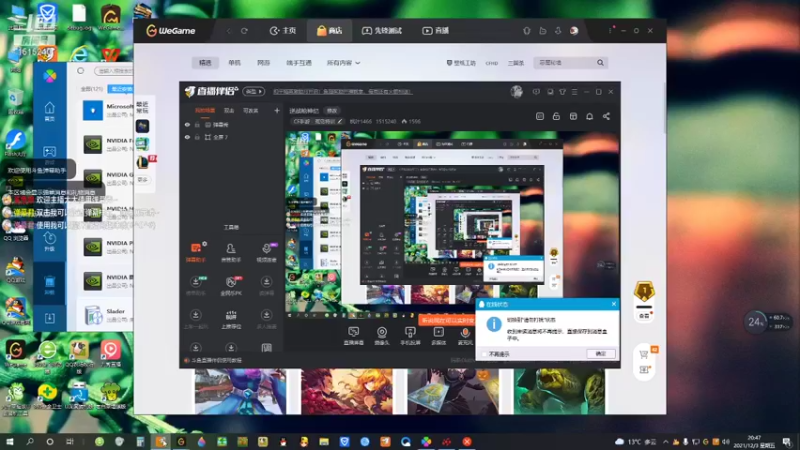This screenshot has width=800, height=450.
Task: Open the turtle monster game thumbnail
Action: [x=559, y=391]
